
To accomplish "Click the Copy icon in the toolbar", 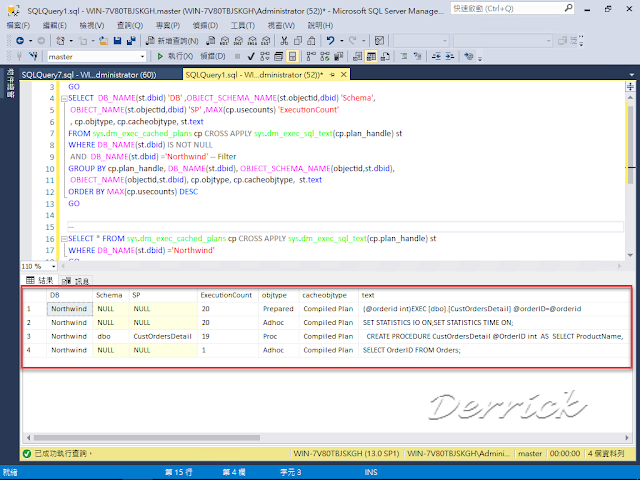I will (x=298, y=40).
